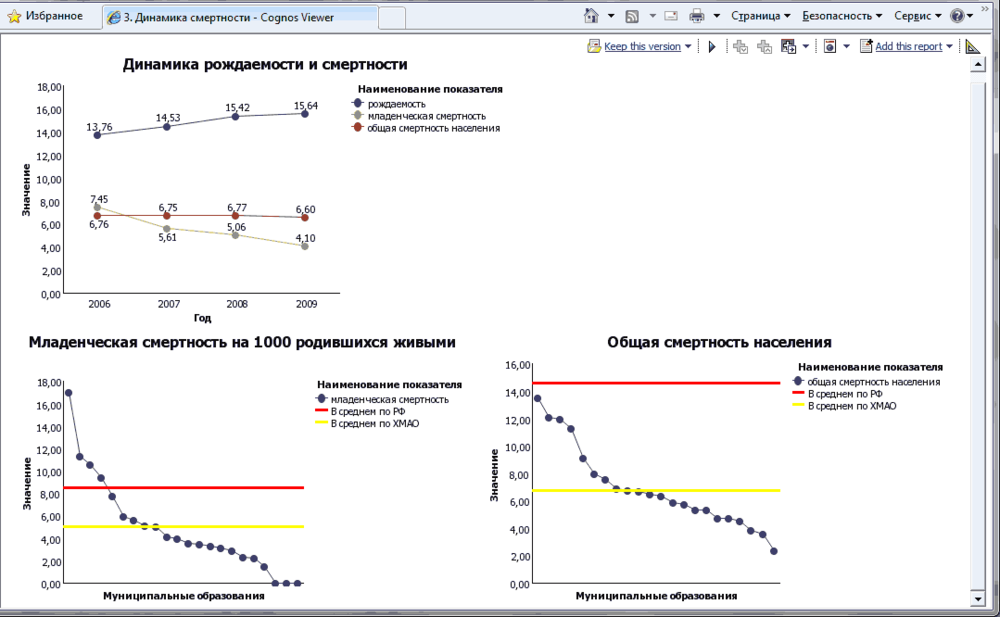Click the Drill Down icon
Image resolution: width=1000 pixels, height=617 pixels.
pos(740,46)
